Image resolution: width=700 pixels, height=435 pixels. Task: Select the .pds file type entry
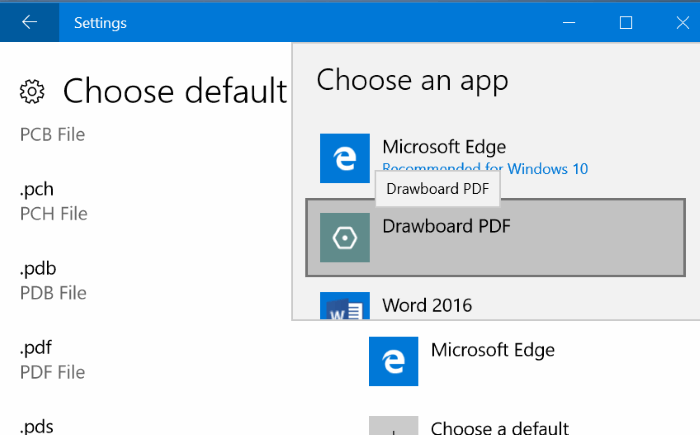pyautogui.click(x=37, y=426)
